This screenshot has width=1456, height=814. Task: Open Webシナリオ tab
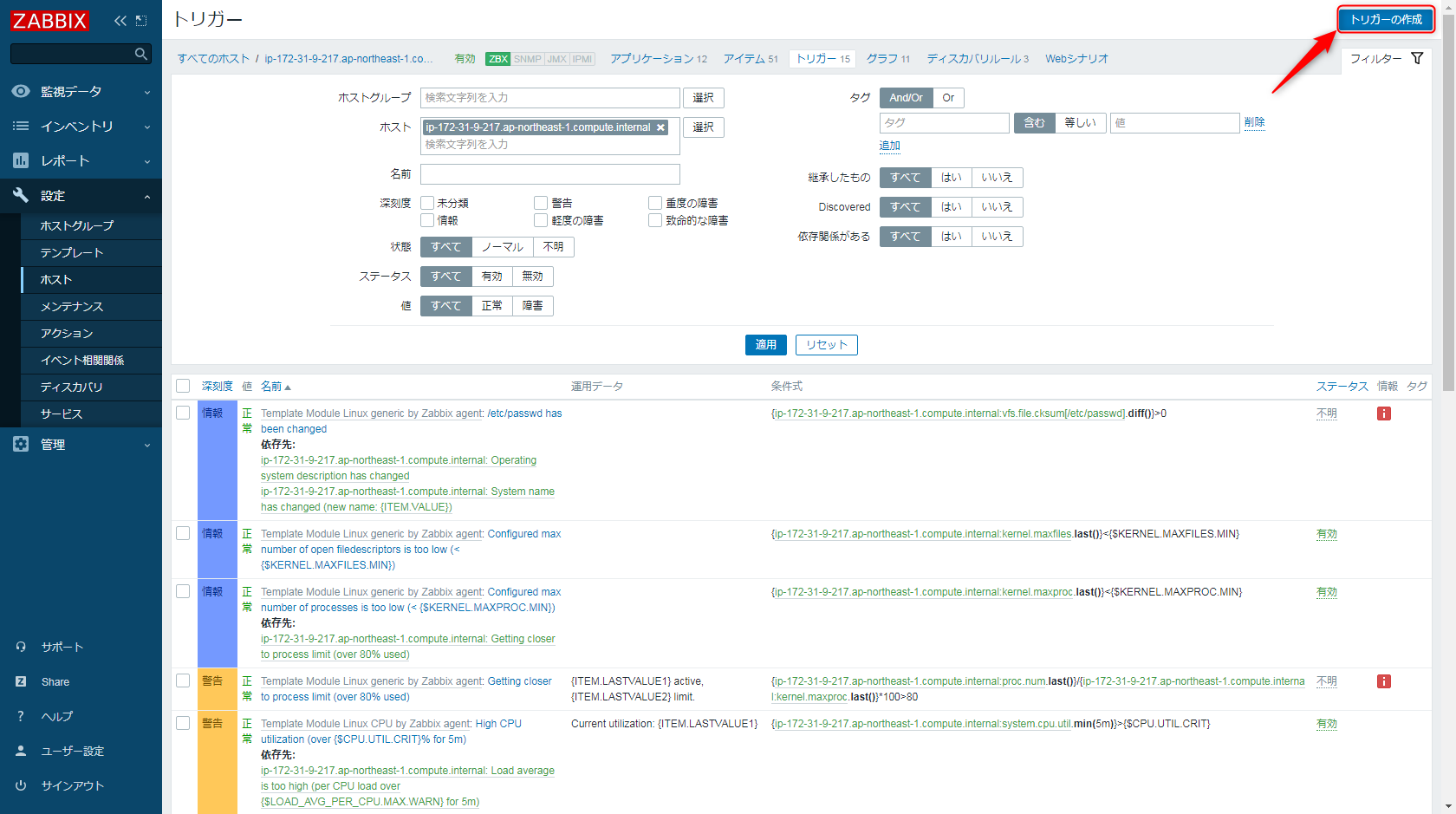tap(1076, 59)
